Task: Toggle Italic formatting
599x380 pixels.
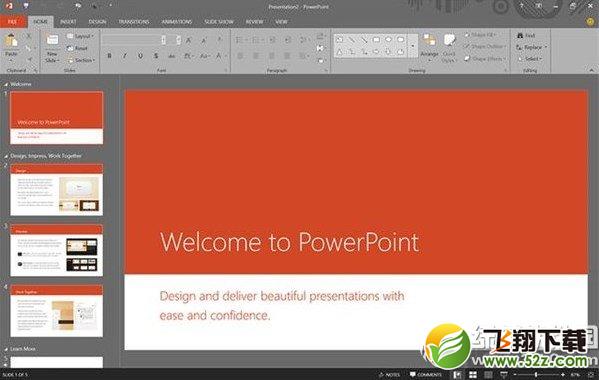Action: 125,56
